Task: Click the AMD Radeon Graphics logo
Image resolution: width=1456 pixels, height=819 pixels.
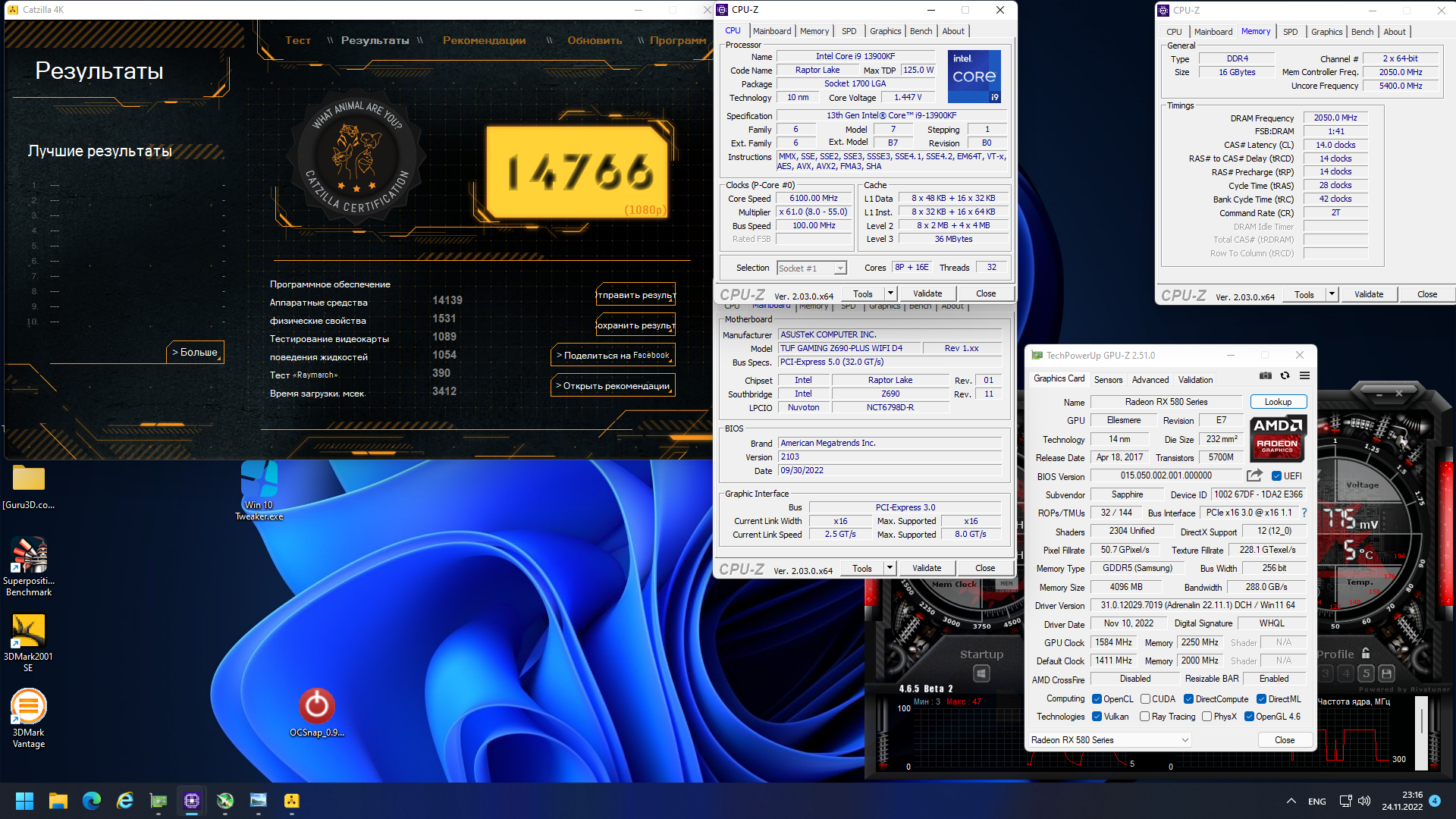Action: click(1277, 438)
